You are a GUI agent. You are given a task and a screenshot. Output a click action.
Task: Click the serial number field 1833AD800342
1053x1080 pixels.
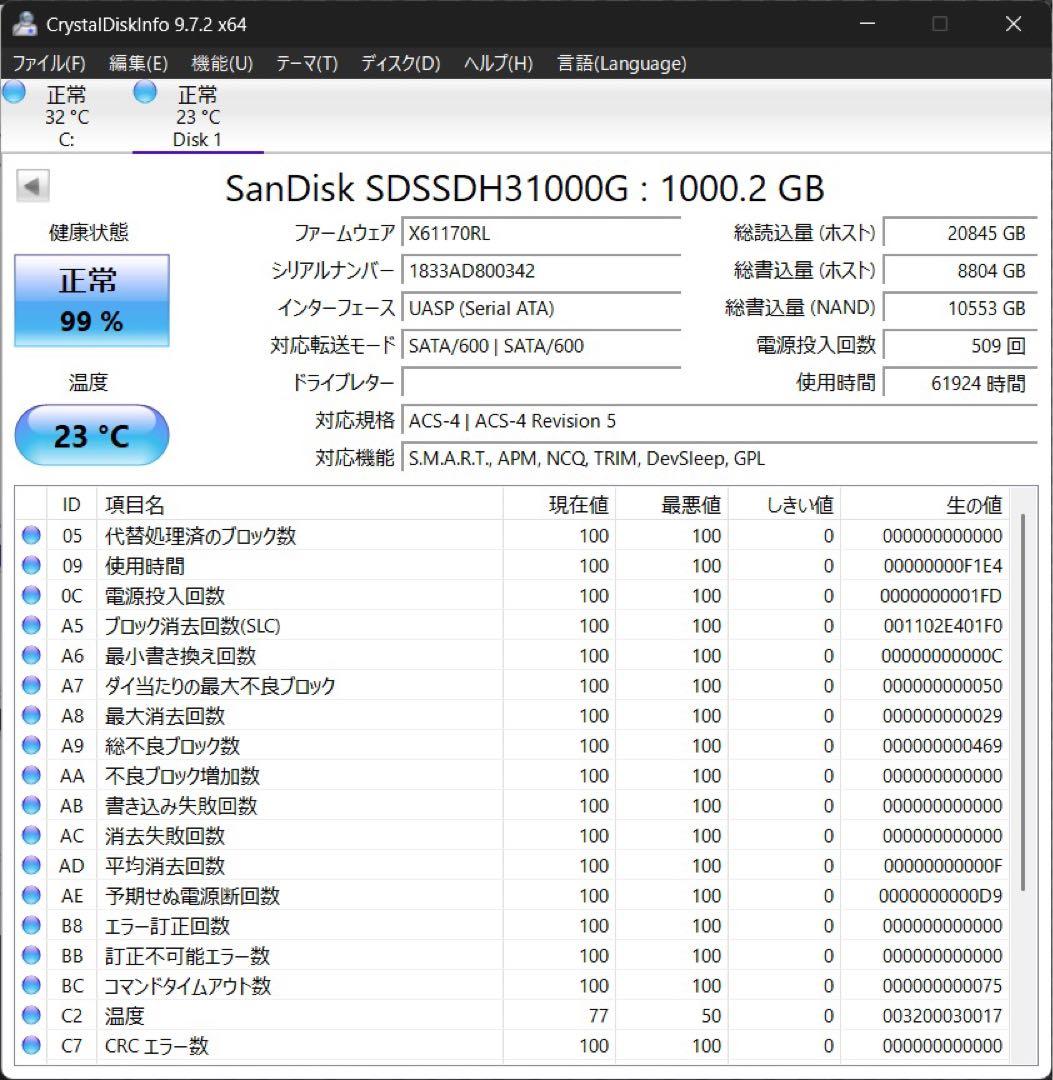click(541, 271)
